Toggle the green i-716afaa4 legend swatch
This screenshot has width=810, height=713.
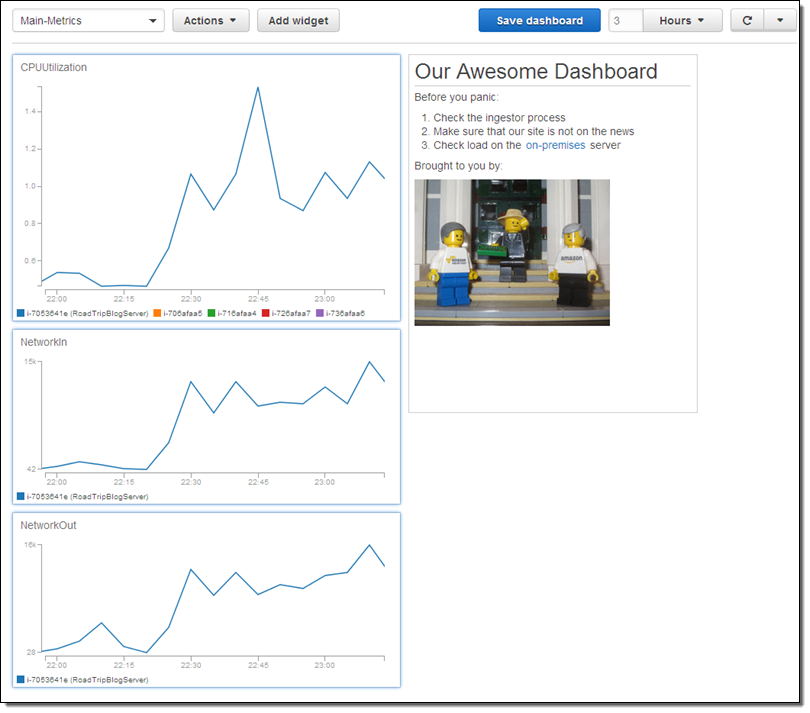[x=212, y=313]
